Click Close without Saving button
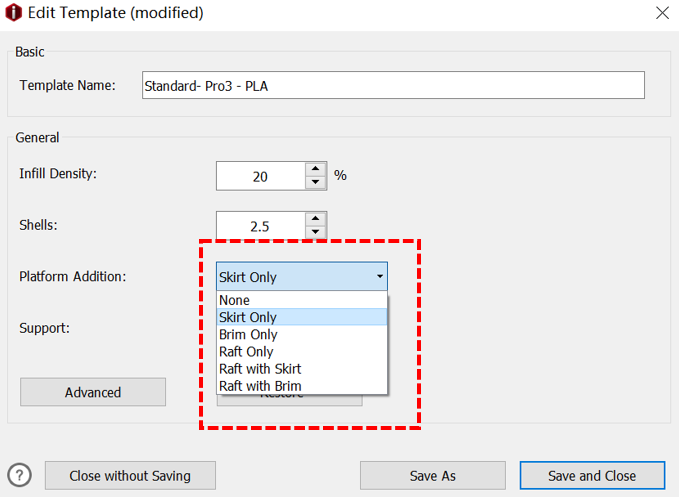The height and width of the screenshot is (498, 679). [x=130, y=476]
